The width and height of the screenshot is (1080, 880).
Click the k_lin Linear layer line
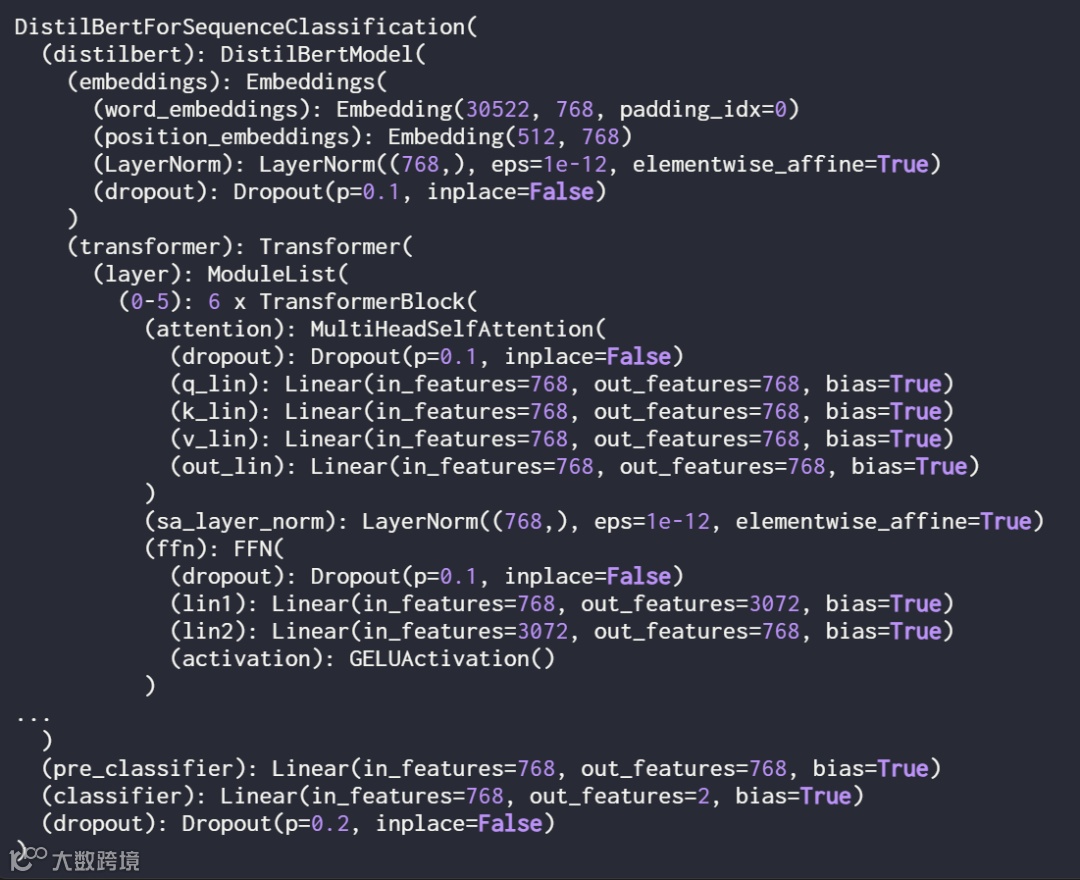click(562, 412)
